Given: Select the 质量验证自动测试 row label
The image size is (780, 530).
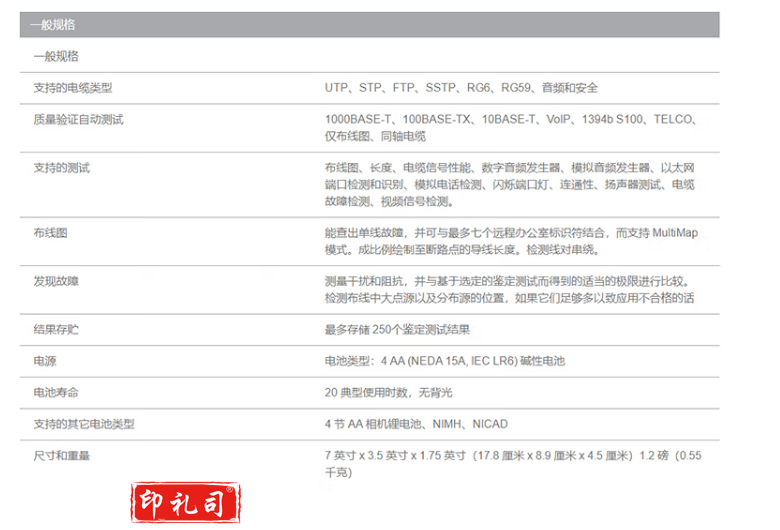Looking at the screenshot, I should pos(78,120).
